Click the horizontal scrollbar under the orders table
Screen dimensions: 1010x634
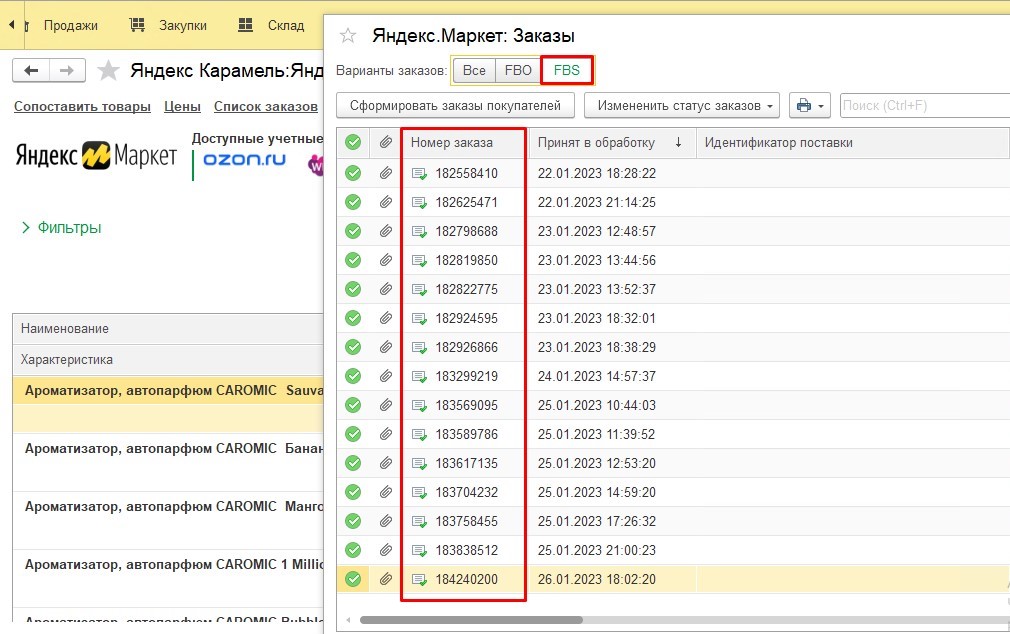(x=471, y=620)
